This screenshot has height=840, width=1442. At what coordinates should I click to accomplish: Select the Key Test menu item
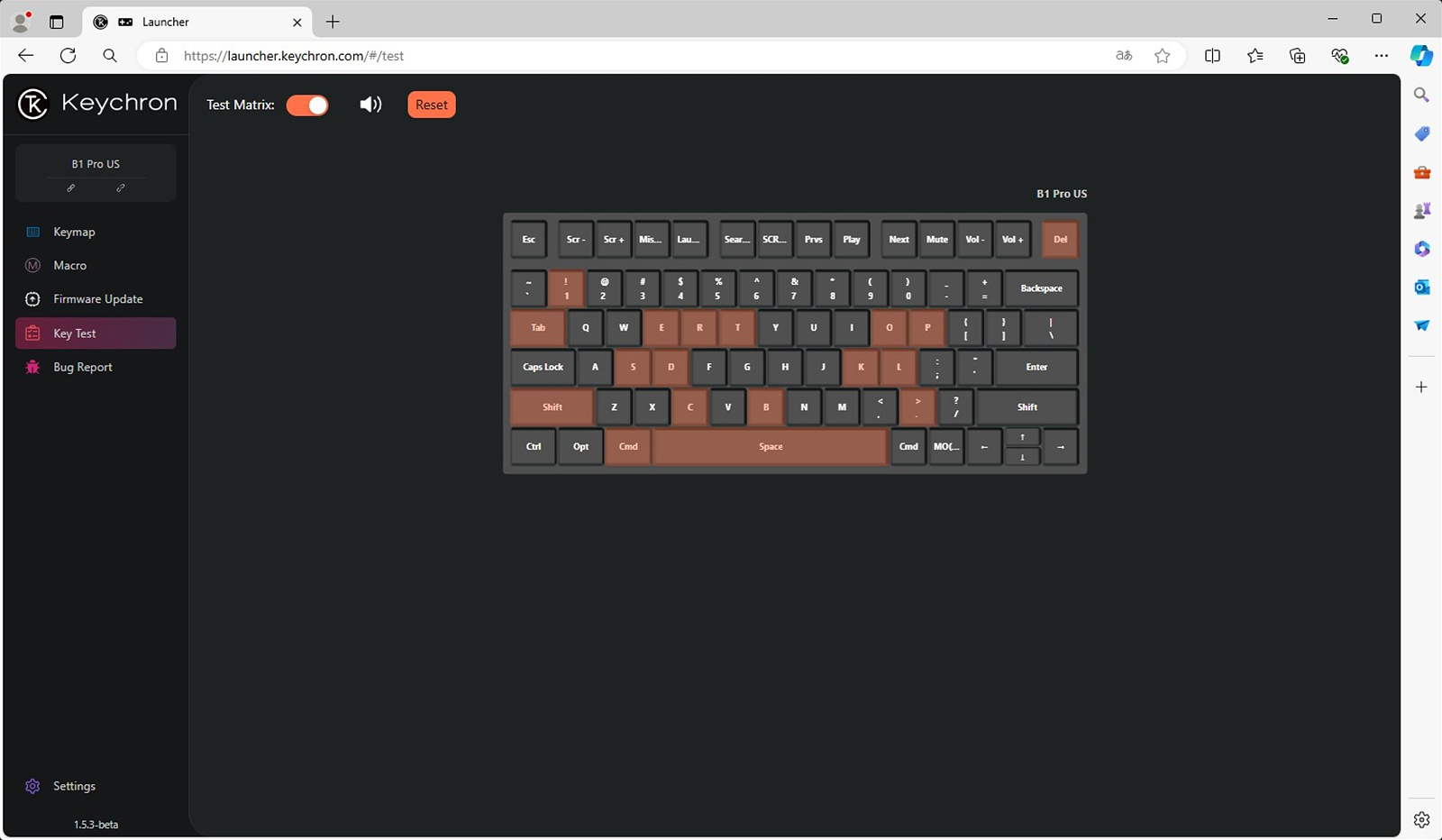[96, 333]
